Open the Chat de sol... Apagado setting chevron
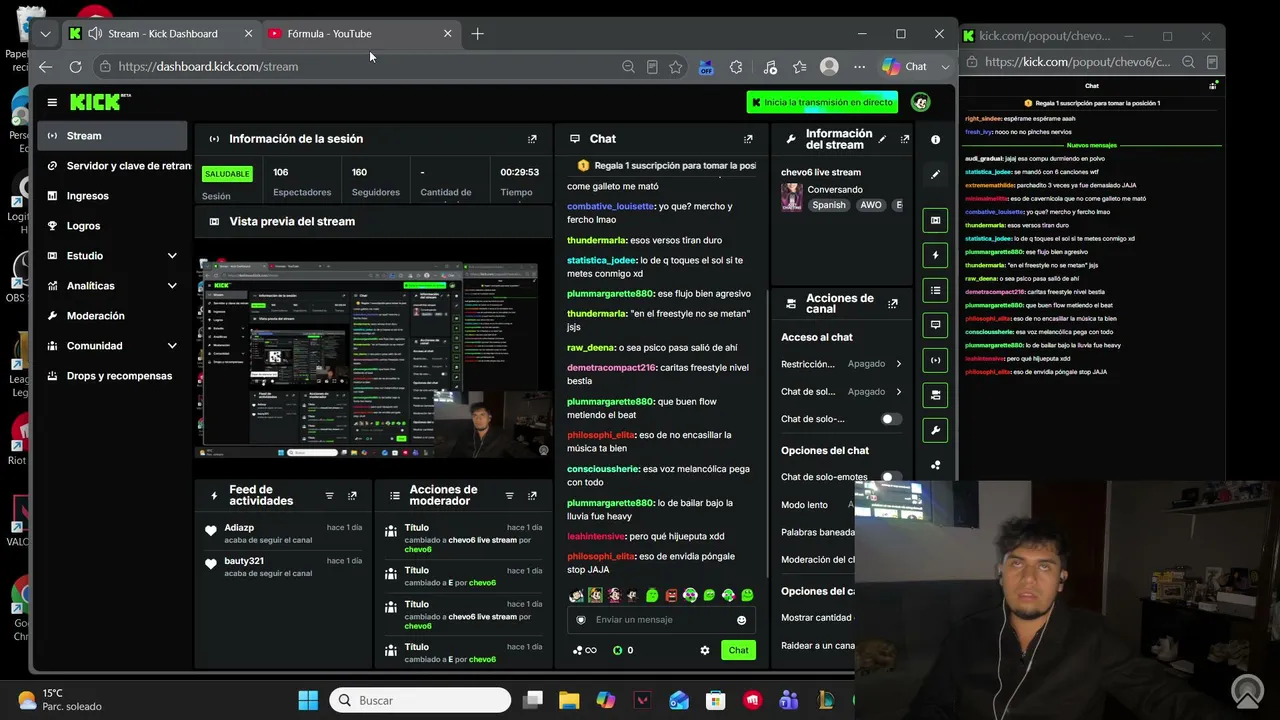Viewport: 1280px width, 720px height. pos(898,392)
